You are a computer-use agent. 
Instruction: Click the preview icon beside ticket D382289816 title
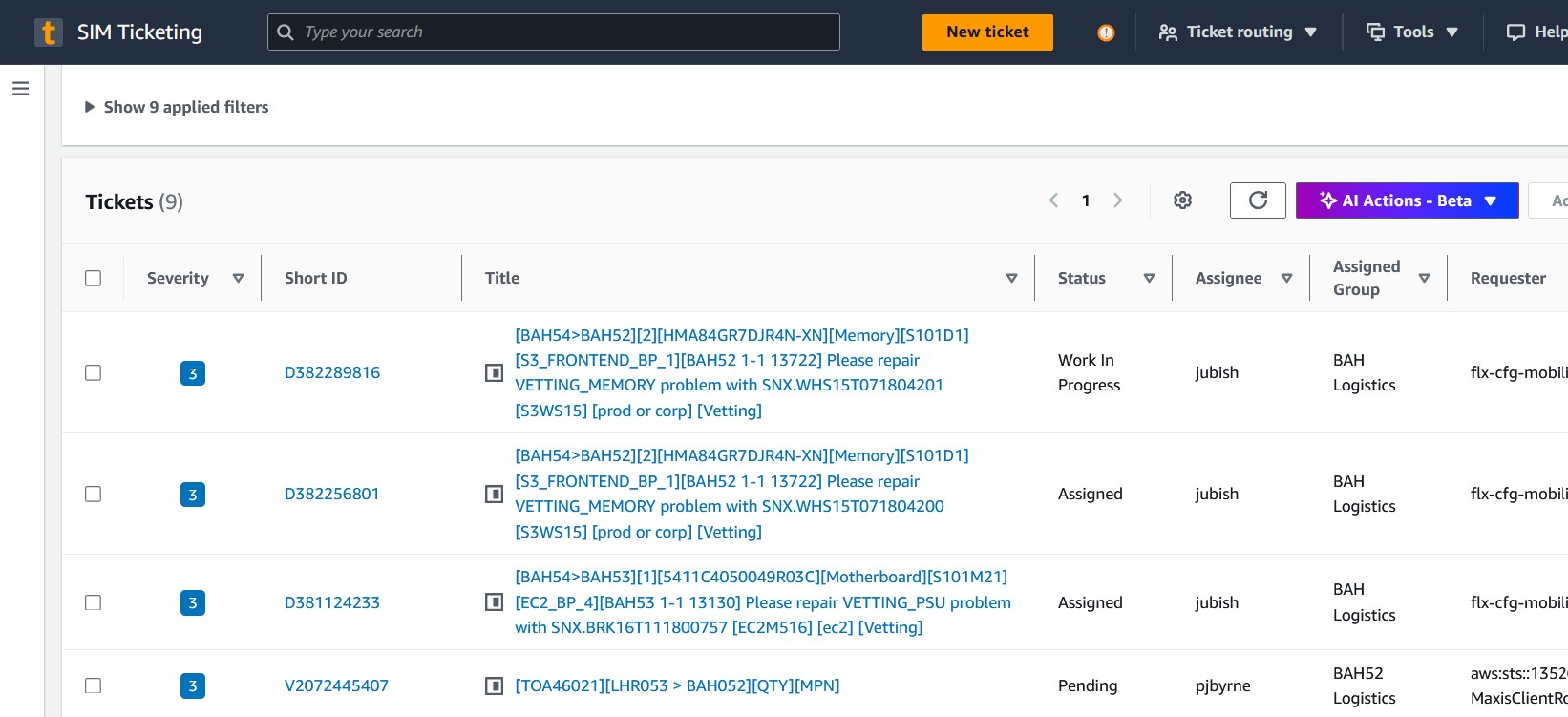pos(494,373)
